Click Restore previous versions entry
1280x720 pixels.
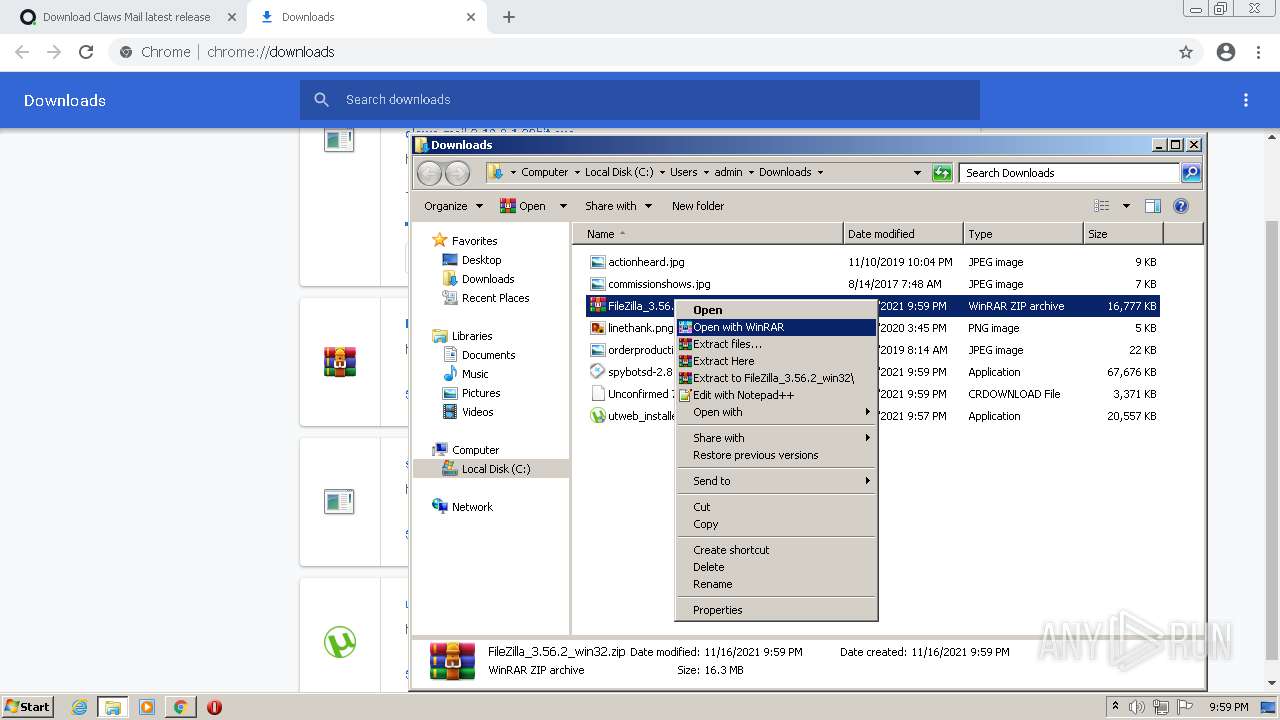click(776, 455)
